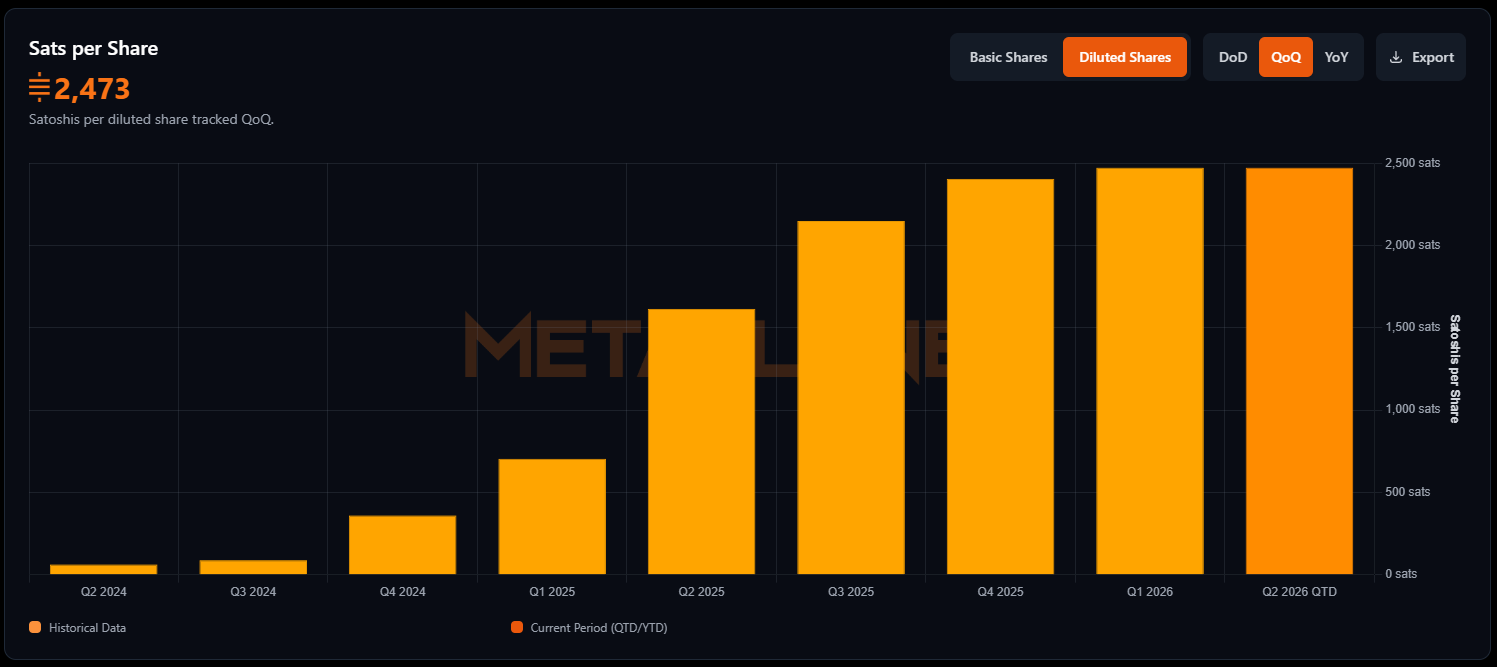Select the Diluted Shares toggle
The image size is (1497, 667).
(1124, 58)
